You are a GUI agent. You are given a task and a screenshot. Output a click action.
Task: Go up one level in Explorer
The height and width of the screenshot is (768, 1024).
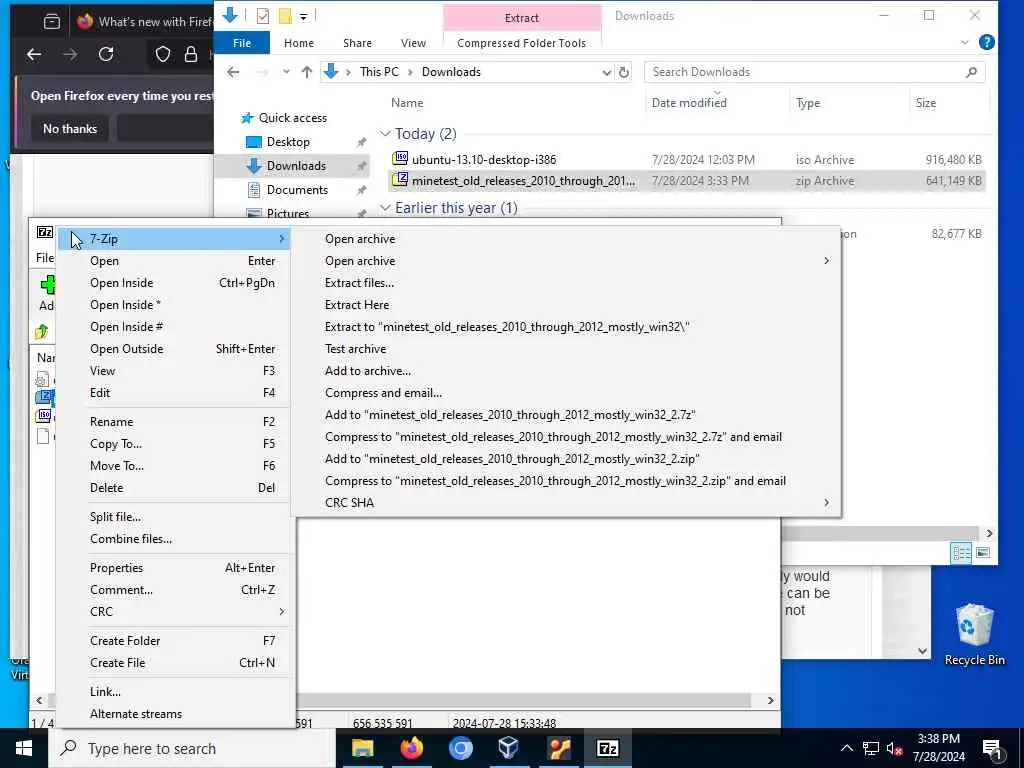point(306,72)
